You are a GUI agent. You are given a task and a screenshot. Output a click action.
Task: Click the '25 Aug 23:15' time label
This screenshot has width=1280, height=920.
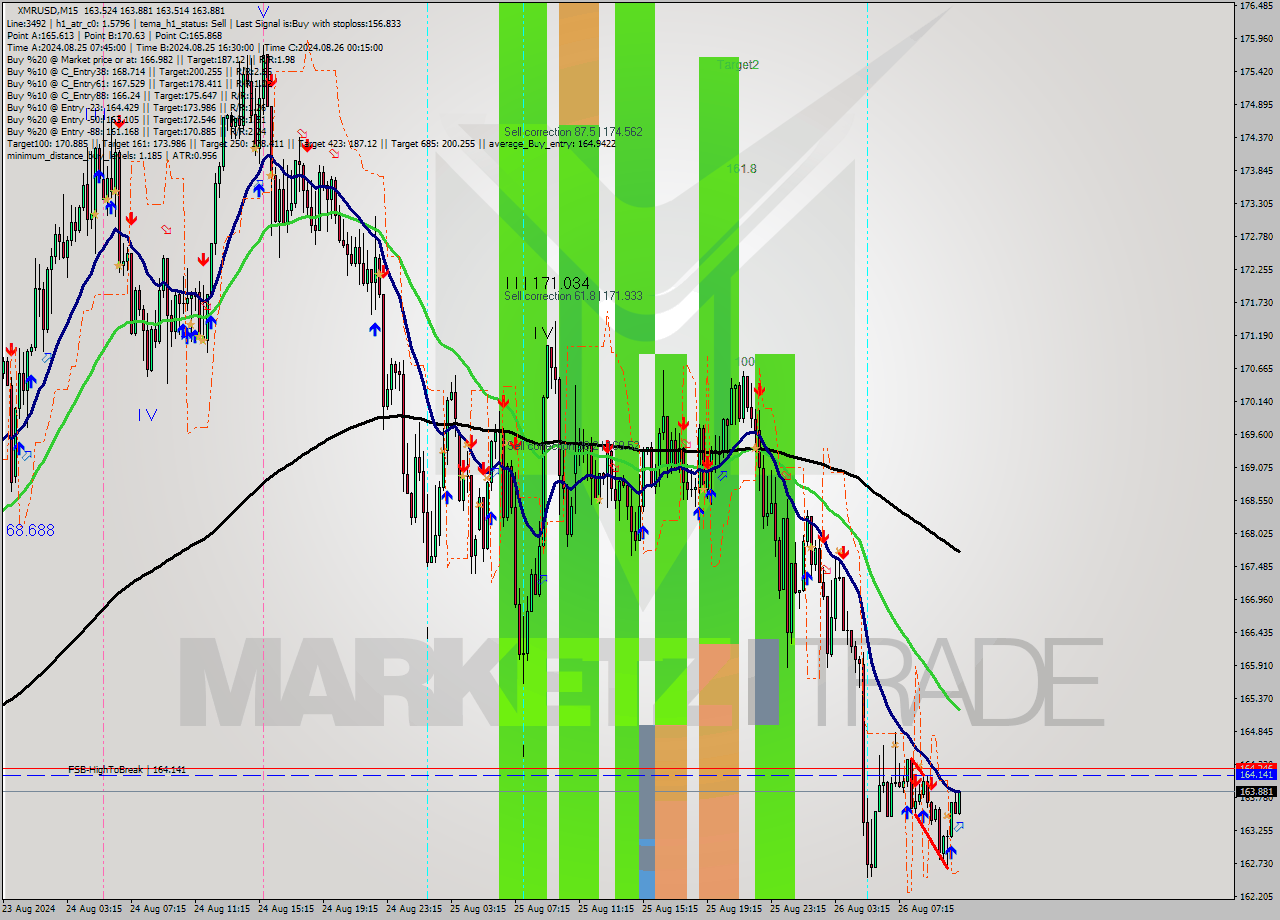point(798,909)
